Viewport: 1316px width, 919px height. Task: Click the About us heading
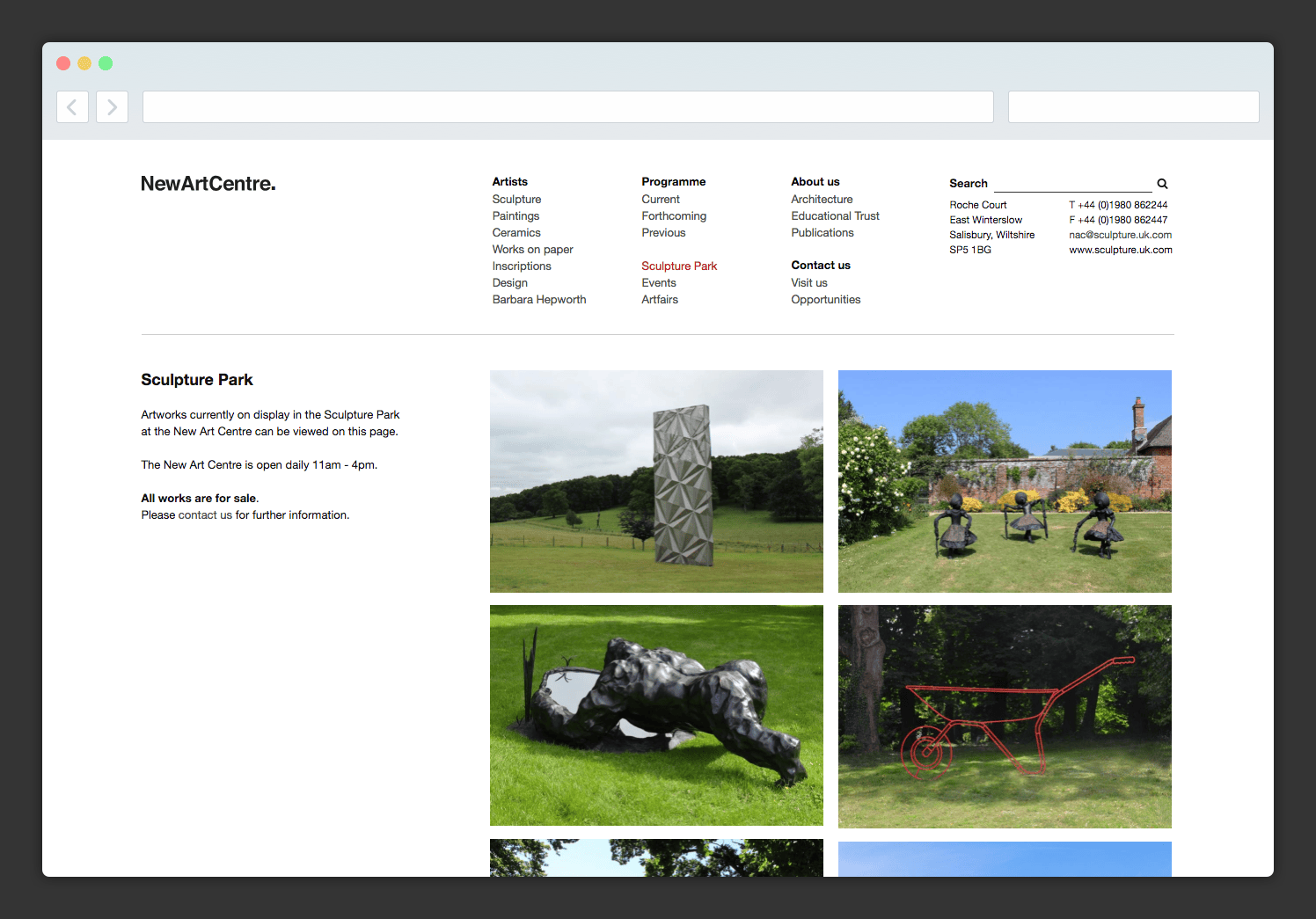pyautogui.click(x=815, y=182)
